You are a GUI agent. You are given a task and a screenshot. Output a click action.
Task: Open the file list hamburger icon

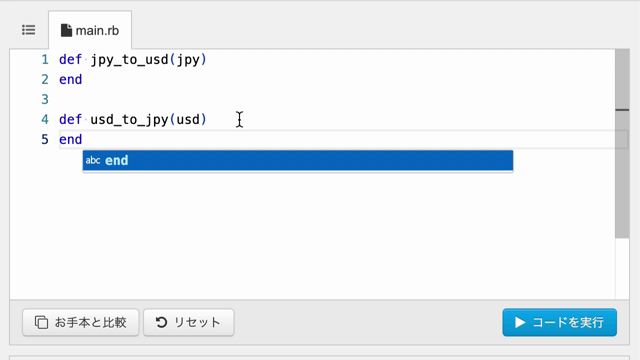click(29, 30)
